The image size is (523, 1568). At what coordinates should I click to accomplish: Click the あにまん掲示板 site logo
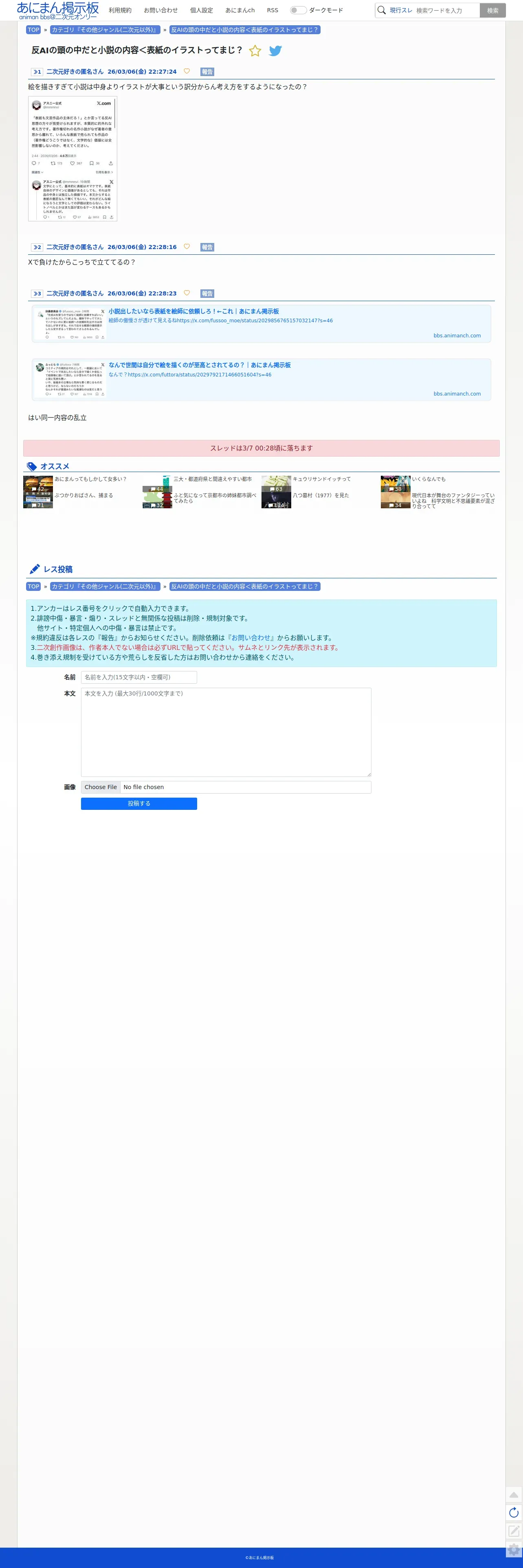pyautogui.click(x=57, y=10)
